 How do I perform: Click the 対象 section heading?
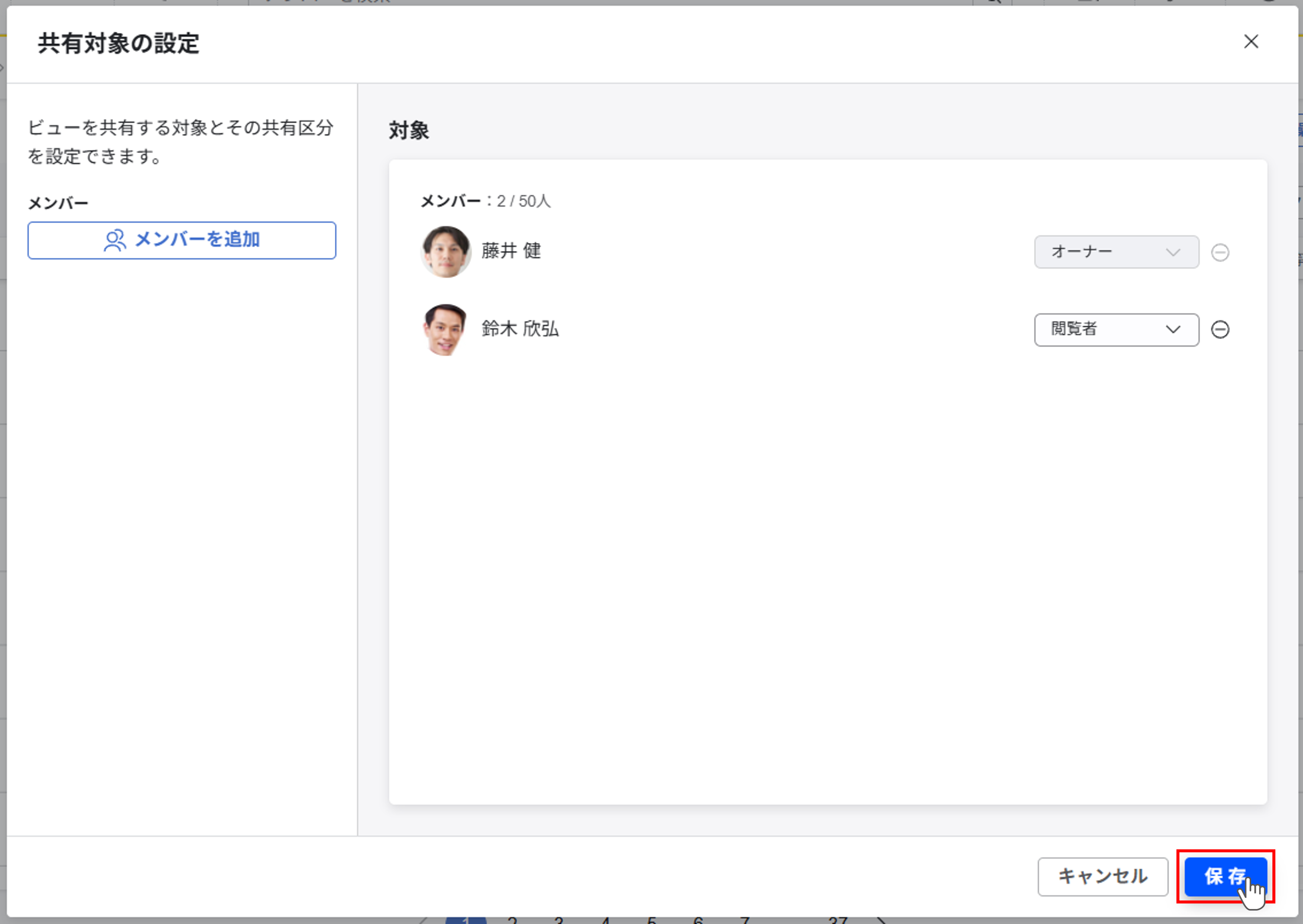click(408, 130)
